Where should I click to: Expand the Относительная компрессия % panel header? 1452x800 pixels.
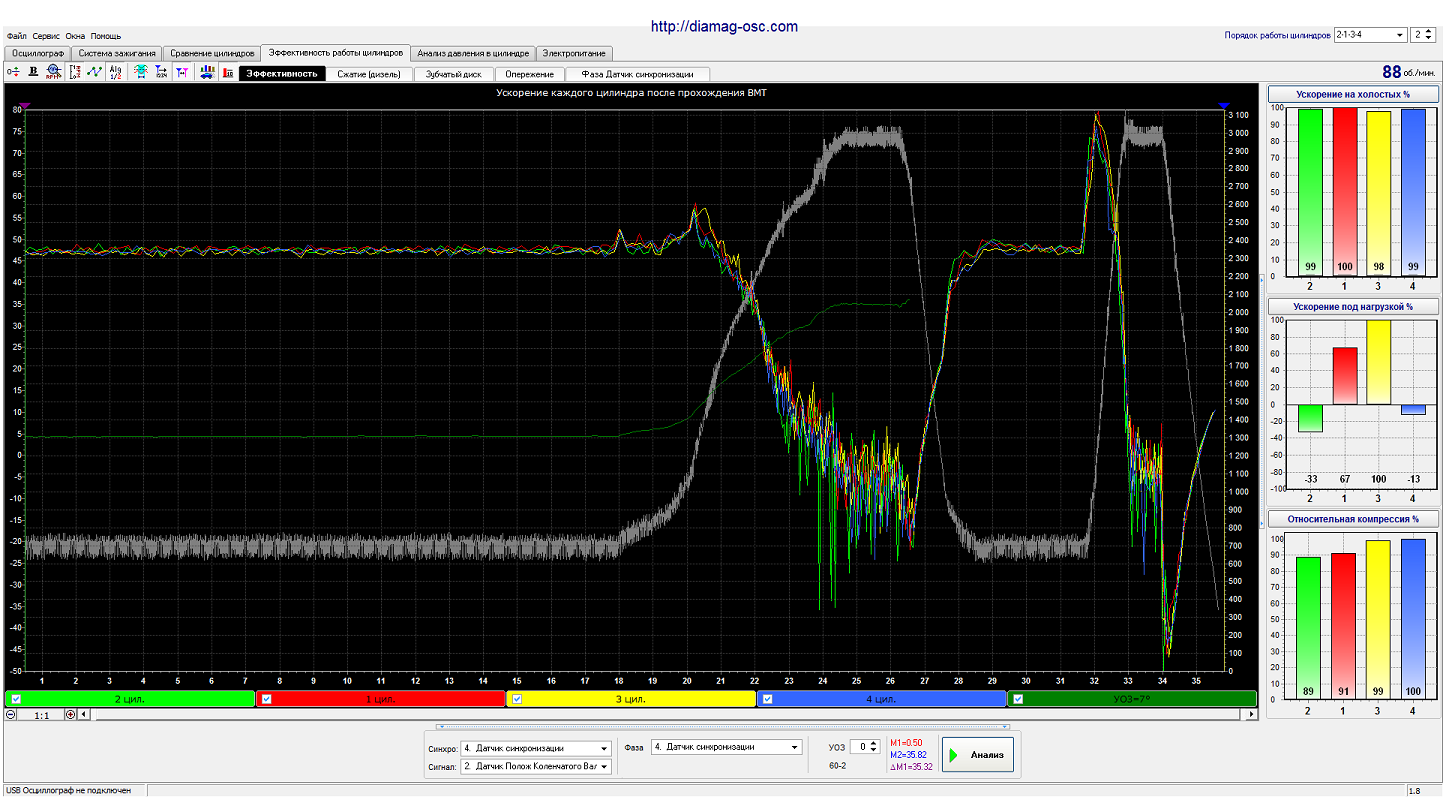tap(1353, 519)
